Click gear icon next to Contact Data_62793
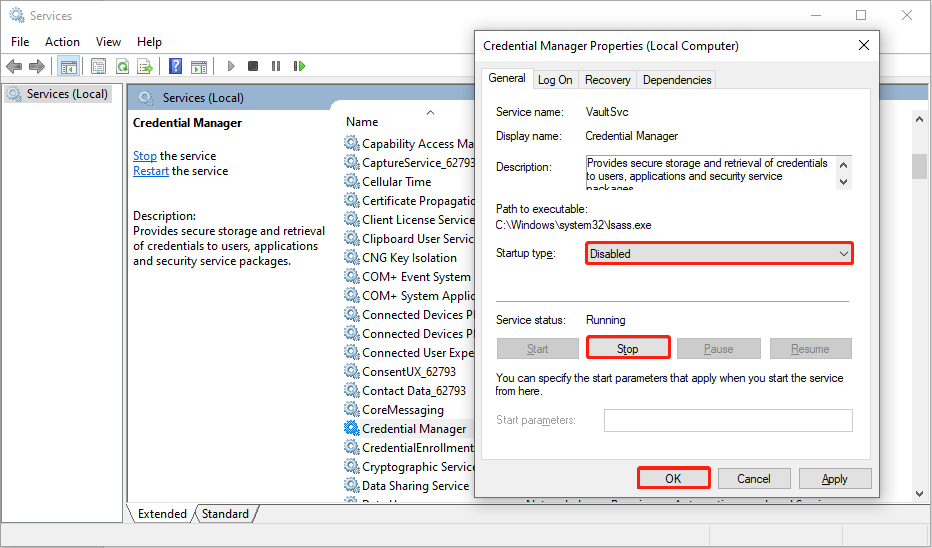Screen dimensions: 932x548 click(x=352, y=390)
